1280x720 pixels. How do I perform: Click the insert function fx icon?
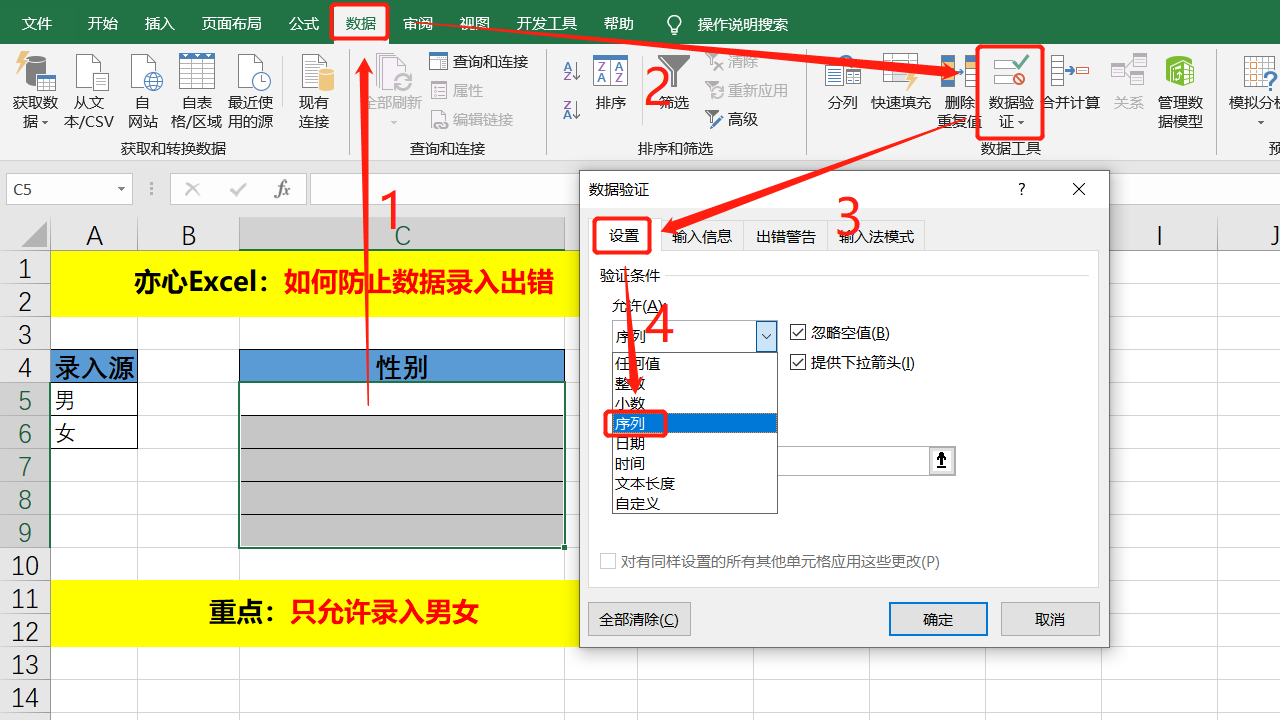283,189
